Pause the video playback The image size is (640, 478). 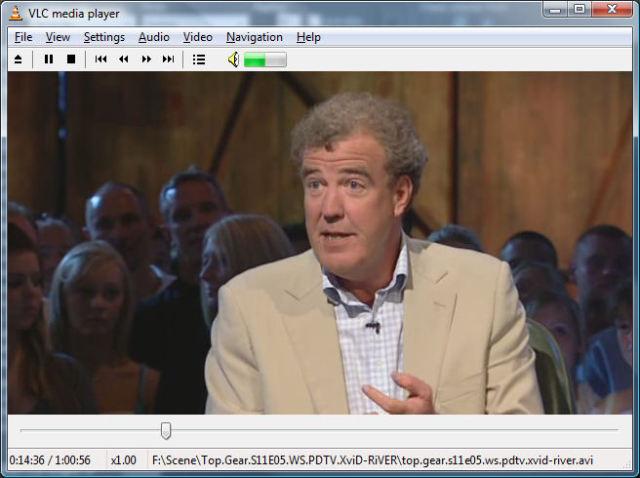click(49, 60)
